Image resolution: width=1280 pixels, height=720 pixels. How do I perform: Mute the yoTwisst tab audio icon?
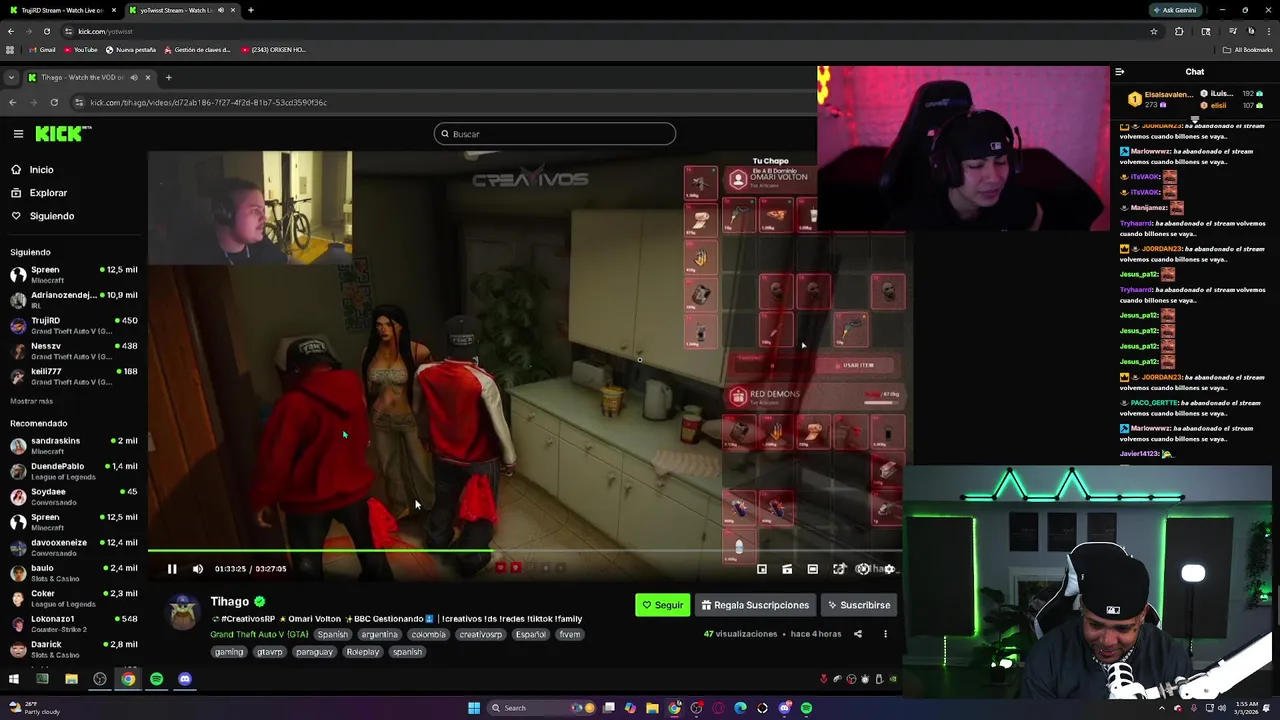click(x=219, y=10)
